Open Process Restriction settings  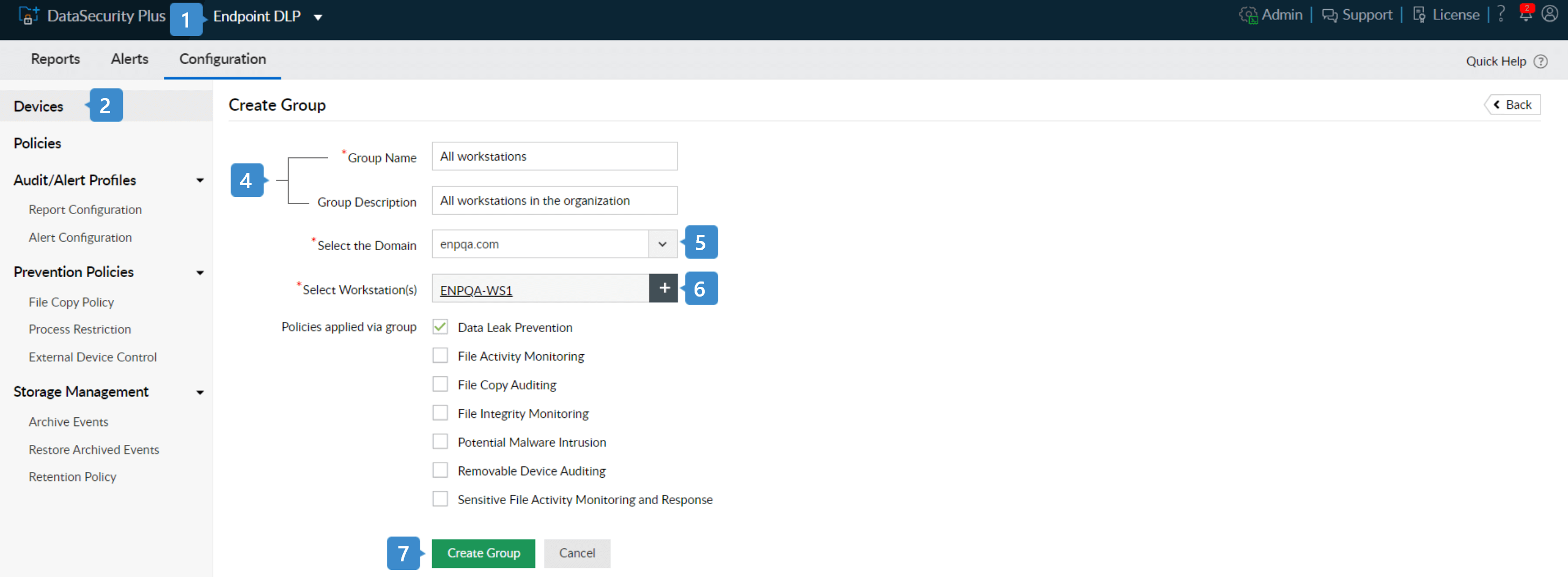point(80,329)
